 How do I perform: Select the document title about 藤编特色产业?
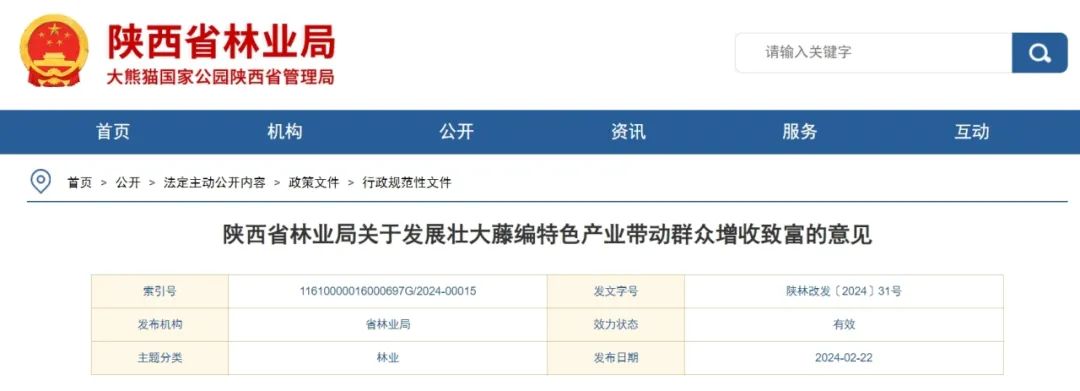coord(547,235)
